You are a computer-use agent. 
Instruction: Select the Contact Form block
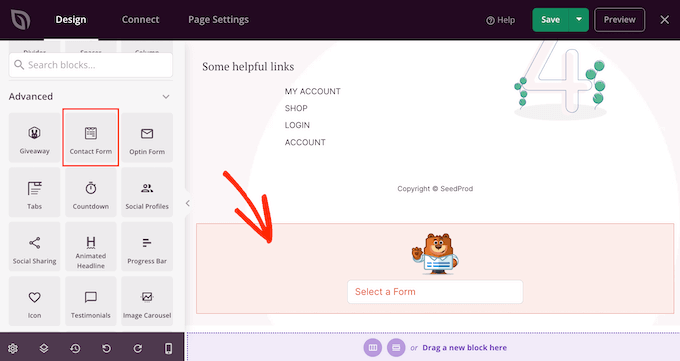click(x=91, y=138)
